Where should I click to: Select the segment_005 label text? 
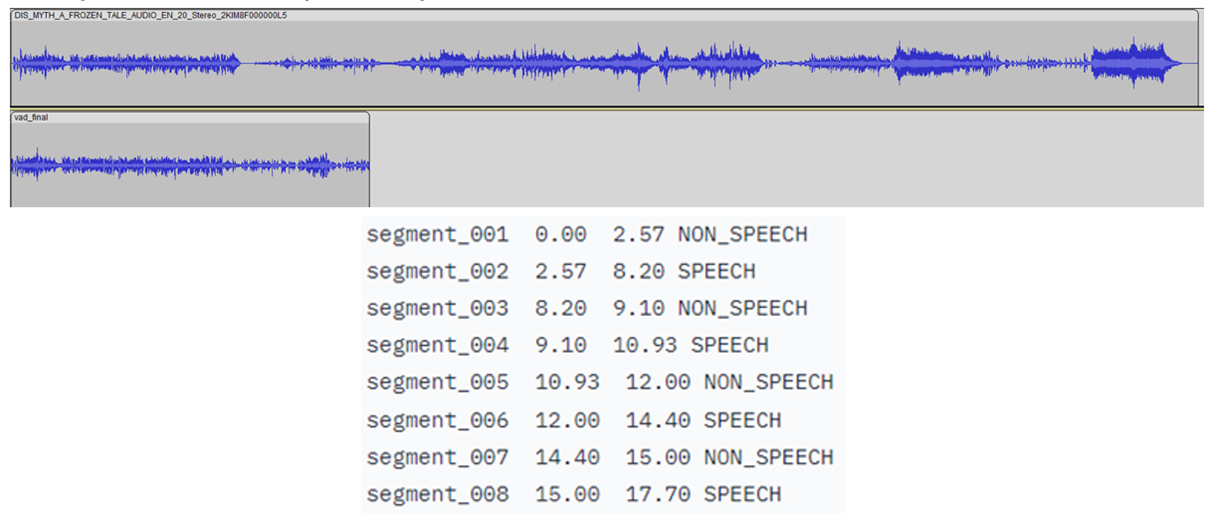click(437, 382)
